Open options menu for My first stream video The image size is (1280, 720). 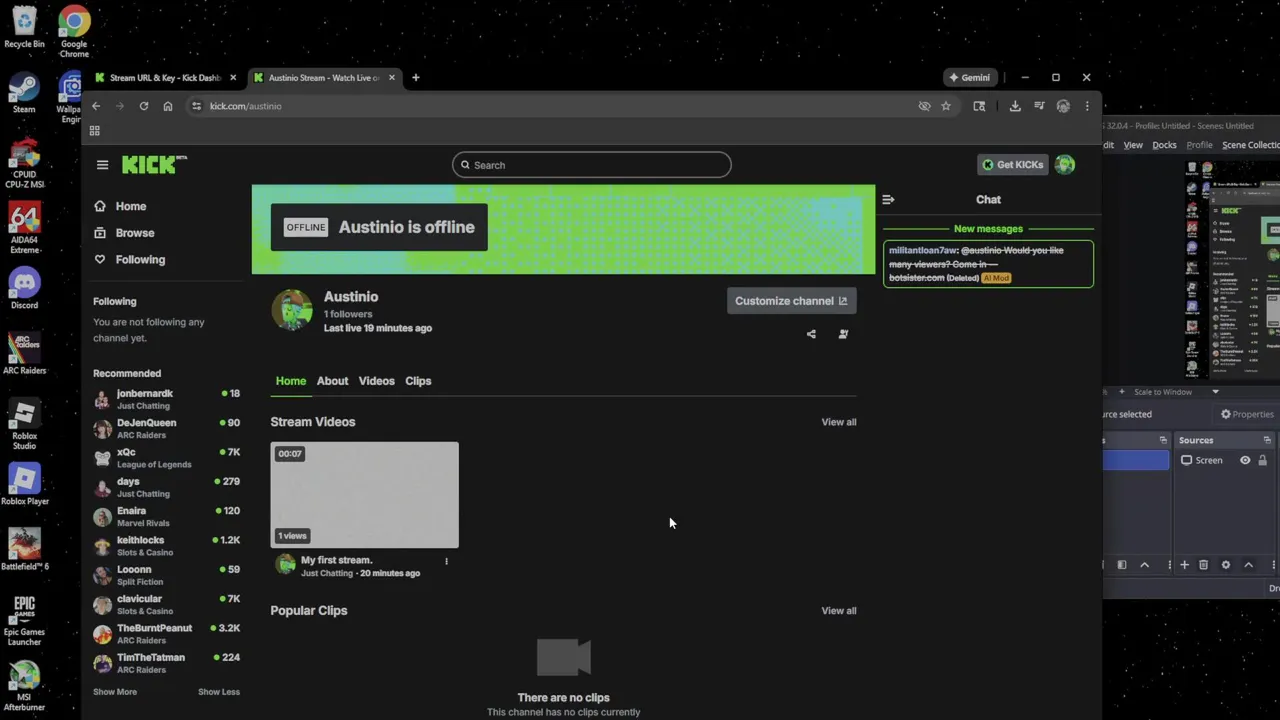[x=446, y=561]
